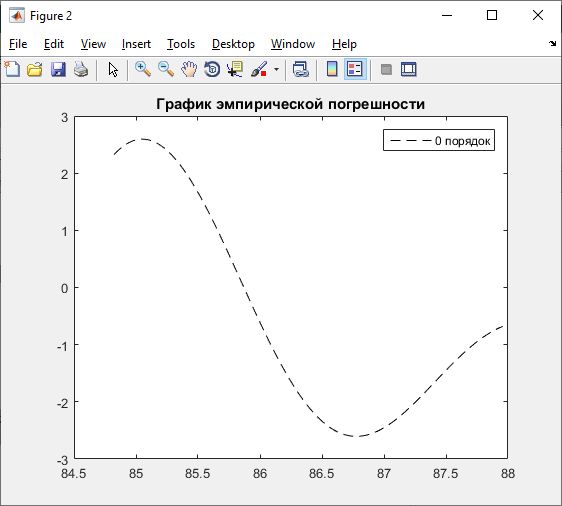
Task: Select the legend box '0 порядок'
Action: click(439, 140)
